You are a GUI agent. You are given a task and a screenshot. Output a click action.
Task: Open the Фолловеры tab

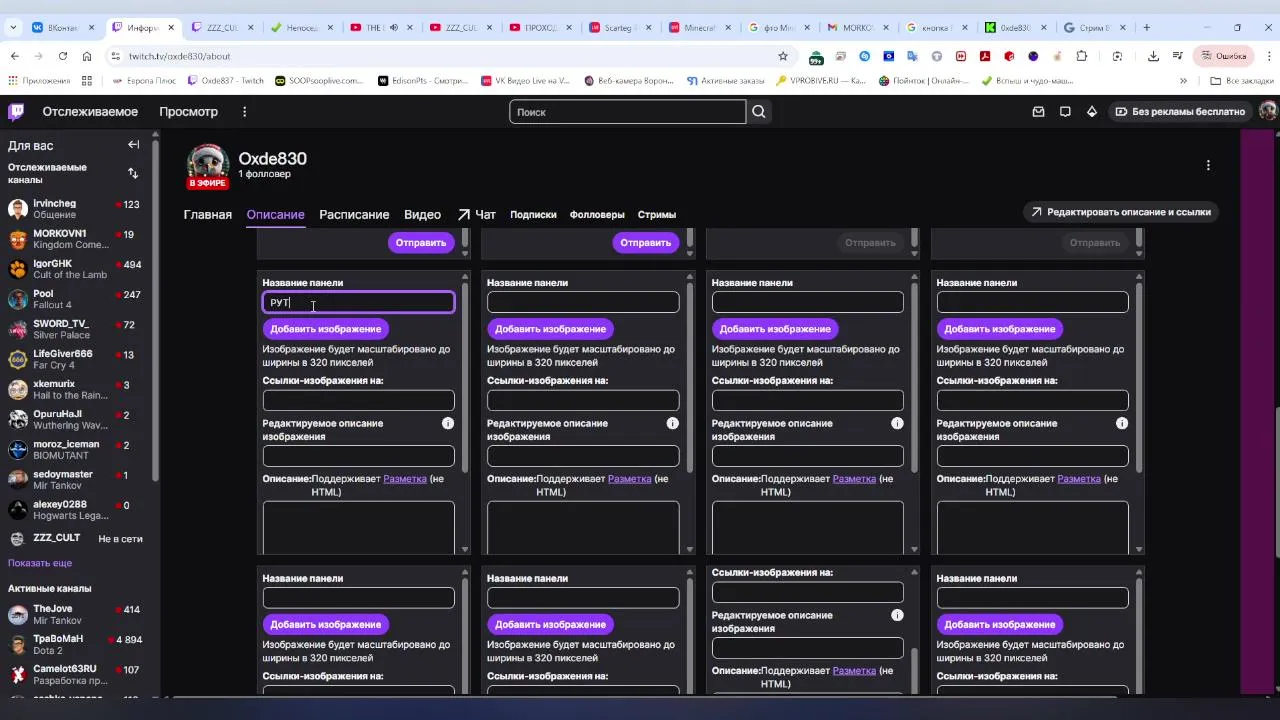(x=597, y=214)
